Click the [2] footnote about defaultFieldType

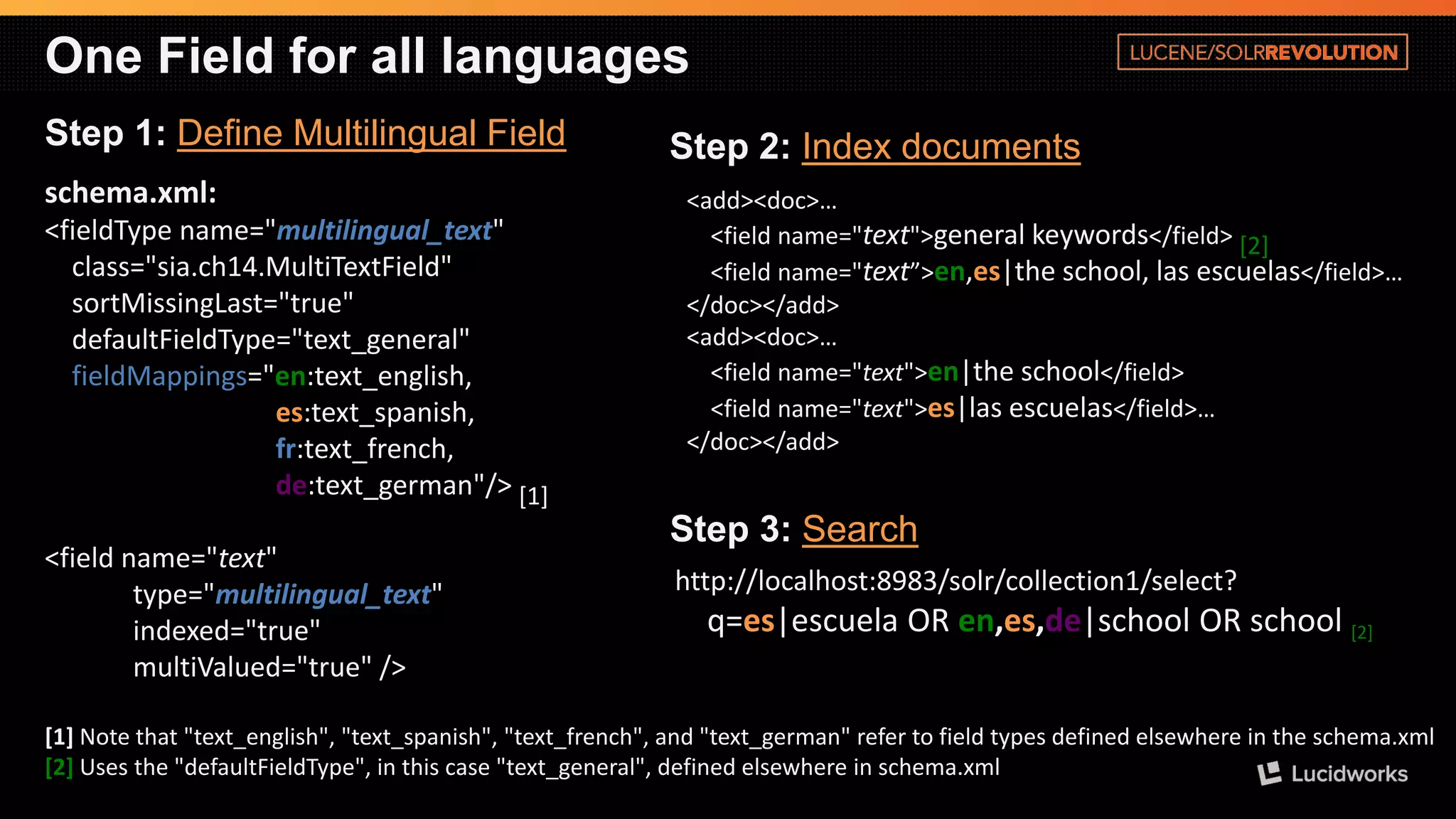point(523,768)
